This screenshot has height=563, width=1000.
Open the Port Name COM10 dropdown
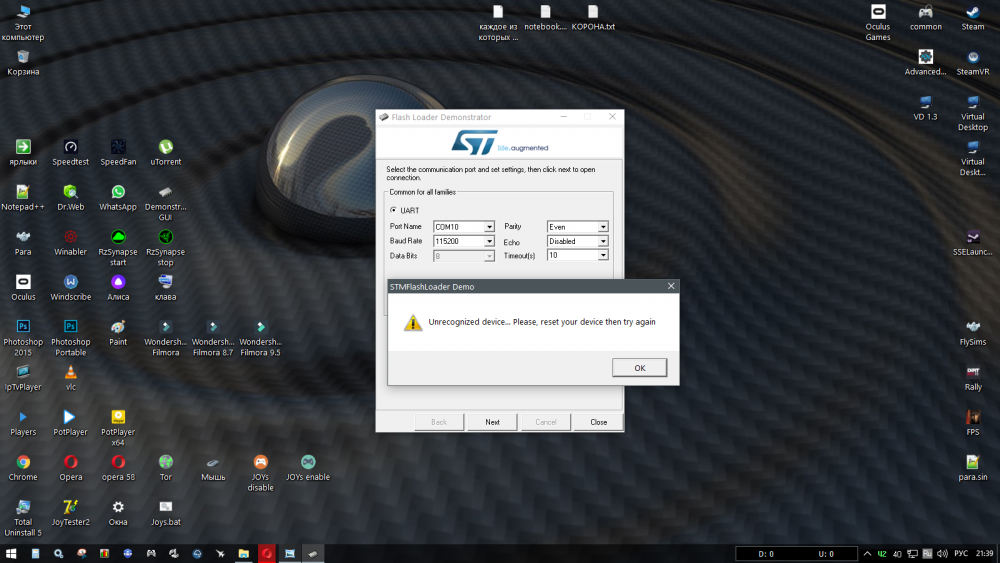coord(489,227)
